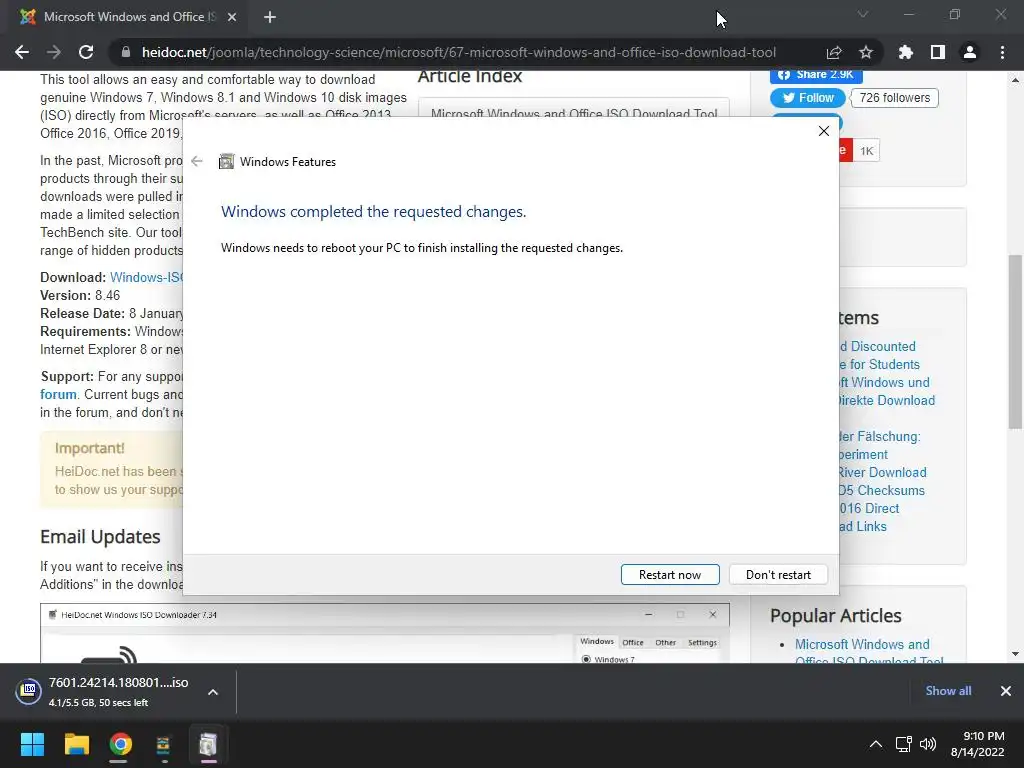The image size is (1024, 768).
Task: Reload the heidoc.net page
Action: [86, 52]
